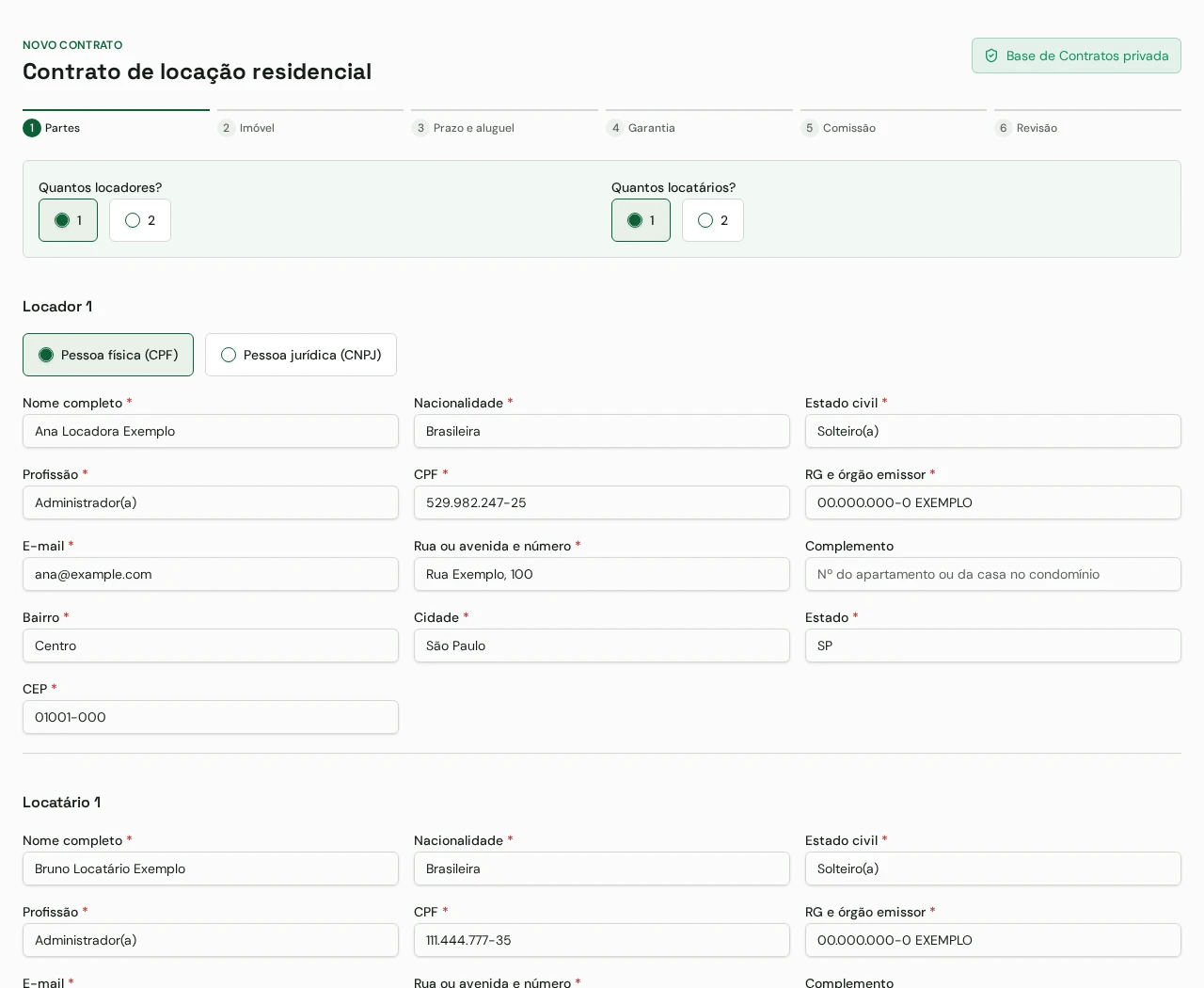Pick Pessoa jurídica (CNPJ) for Locador 1
This screenshot has width=1204, height=988.
[301, 355]
